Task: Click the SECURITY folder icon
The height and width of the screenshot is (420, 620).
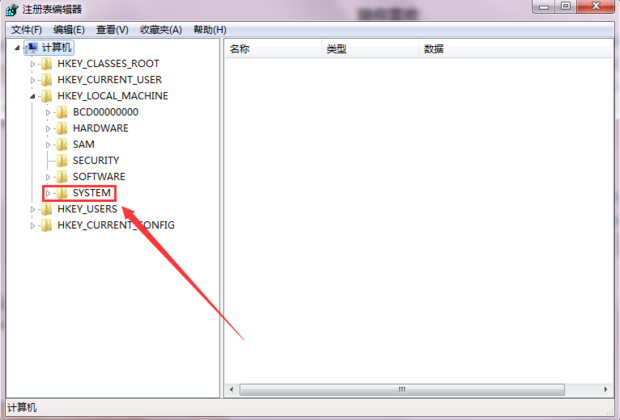Action: pos(62,160)
